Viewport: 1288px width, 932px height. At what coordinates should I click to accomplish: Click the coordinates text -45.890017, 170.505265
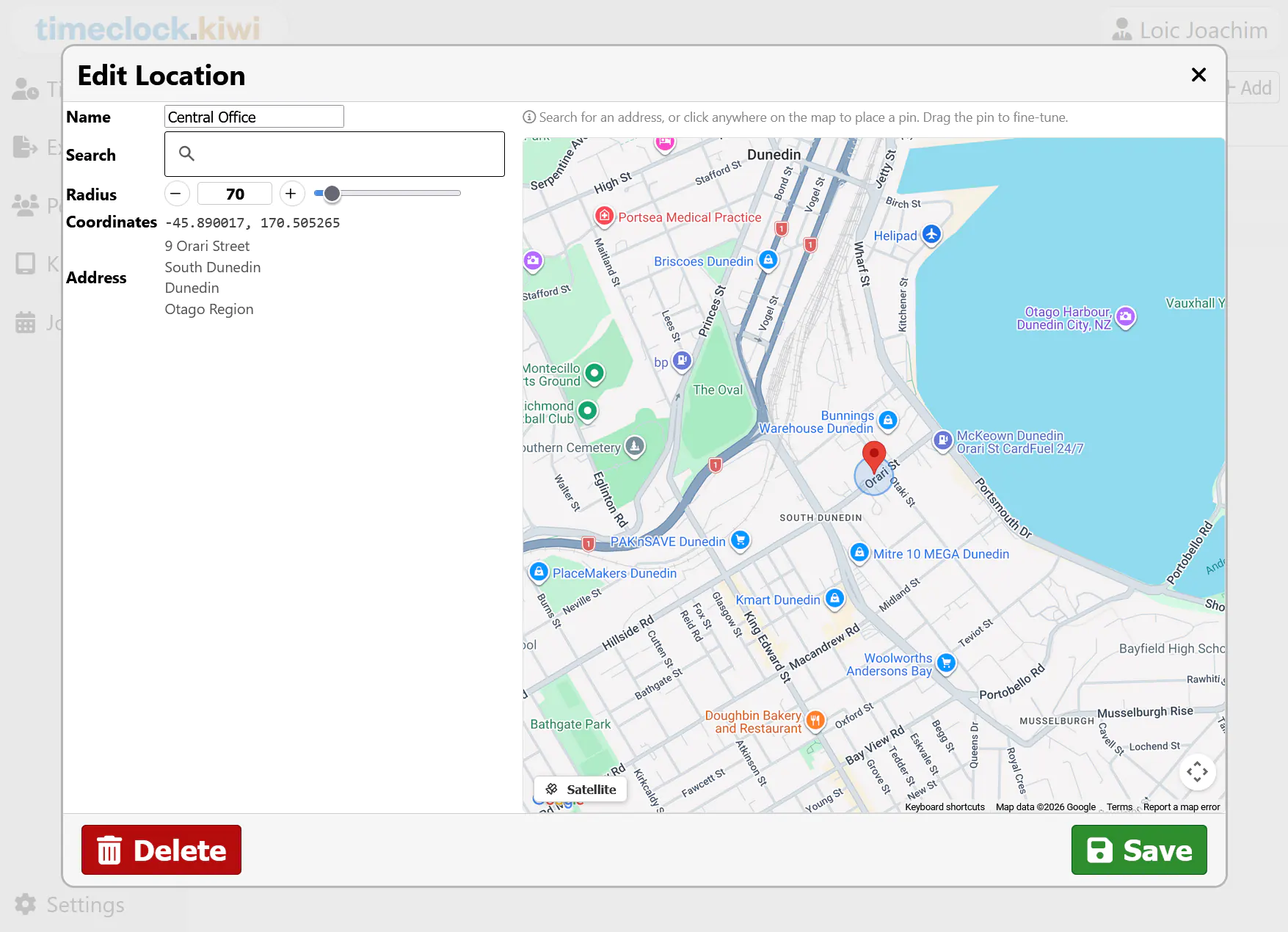point(252,223)
